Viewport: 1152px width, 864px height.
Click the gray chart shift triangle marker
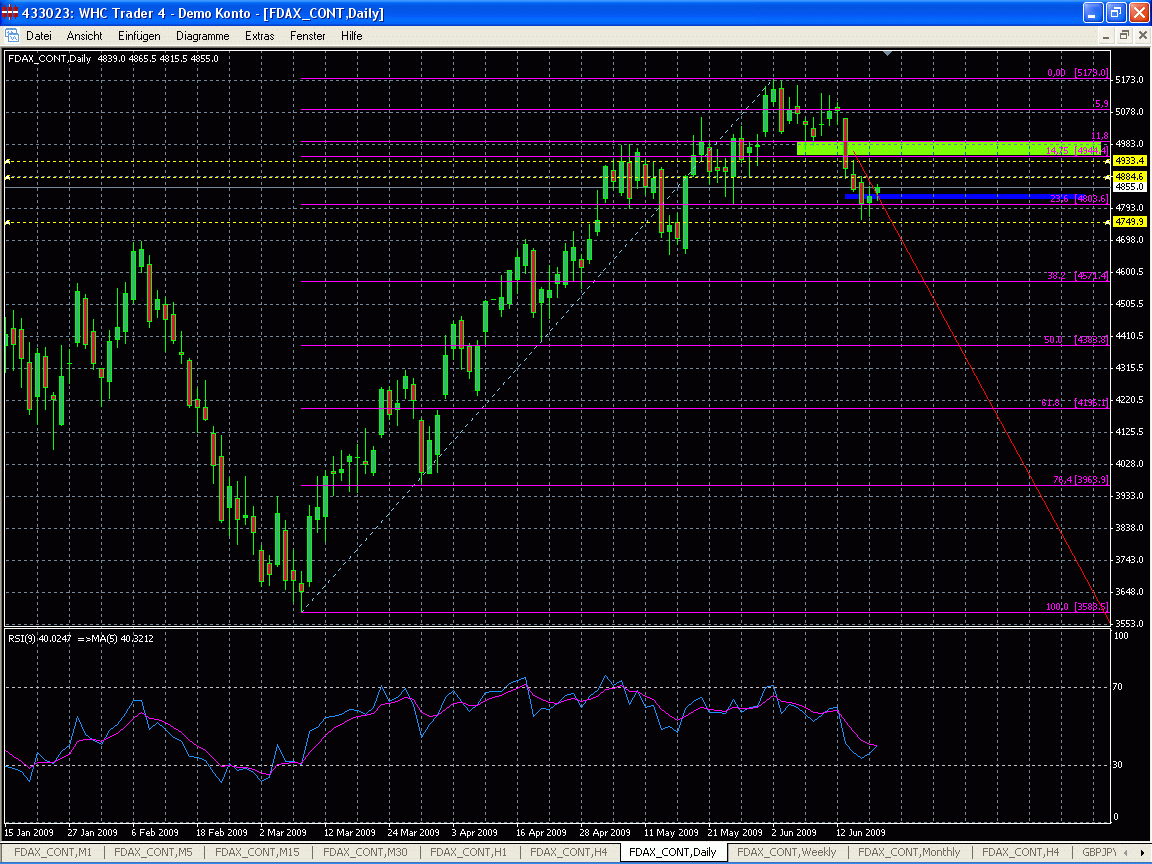[886, 52]
